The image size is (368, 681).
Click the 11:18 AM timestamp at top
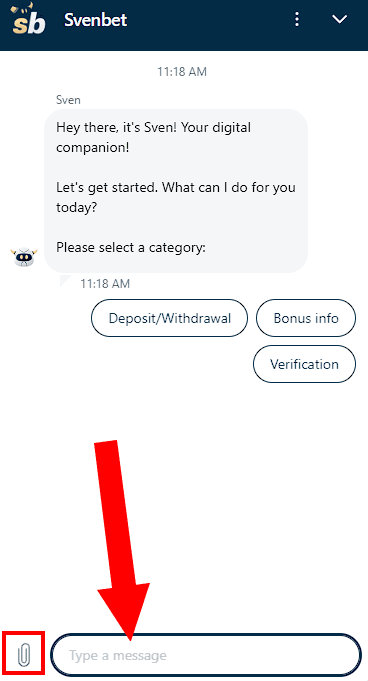click(182, 72)
